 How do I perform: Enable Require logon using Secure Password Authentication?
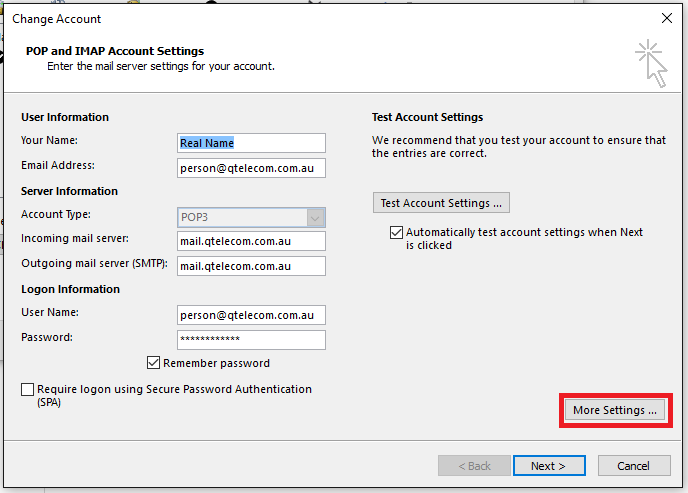click(x=28, y=389)
